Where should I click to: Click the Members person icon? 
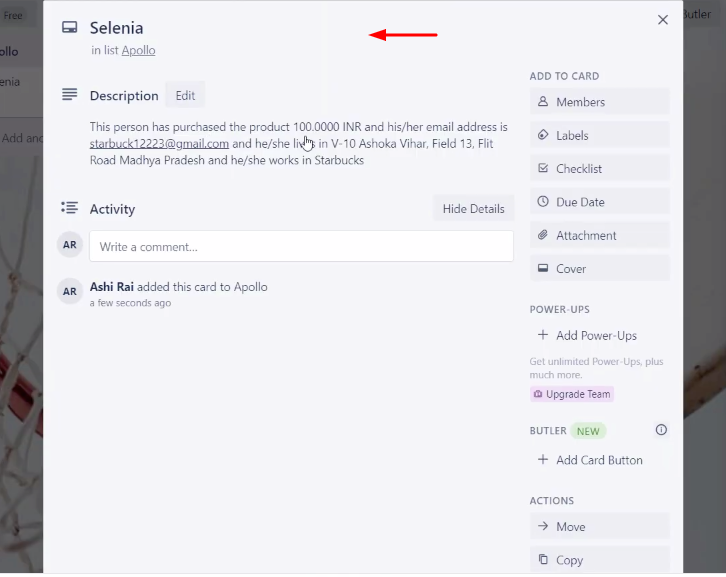point(543,101)
